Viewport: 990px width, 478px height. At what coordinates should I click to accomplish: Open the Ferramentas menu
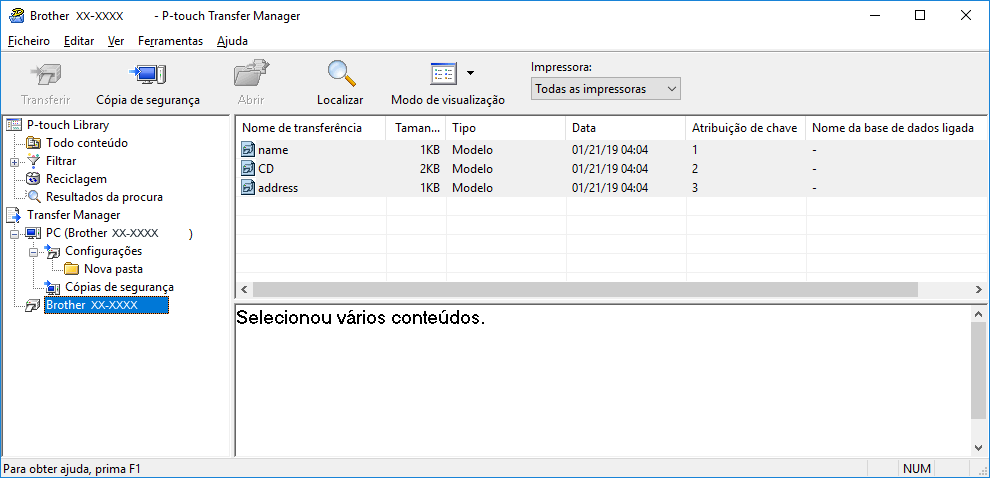pyautogui.click(x=170, y=41)
